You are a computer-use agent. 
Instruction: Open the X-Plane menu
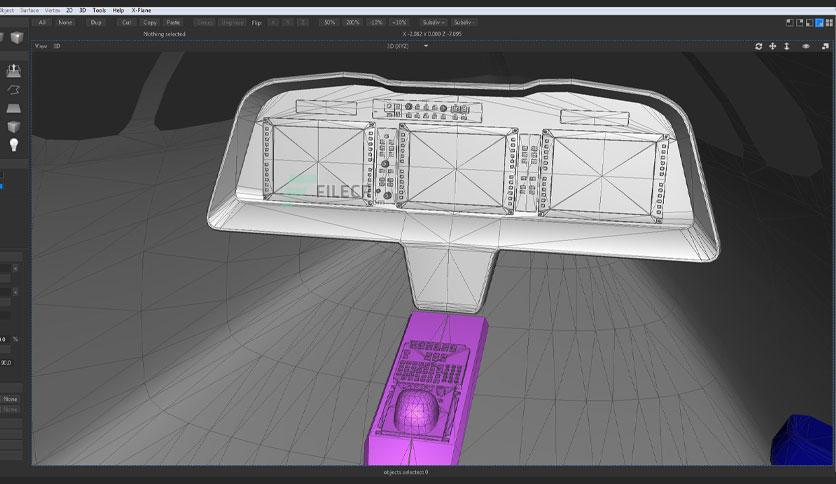point(141,10)
